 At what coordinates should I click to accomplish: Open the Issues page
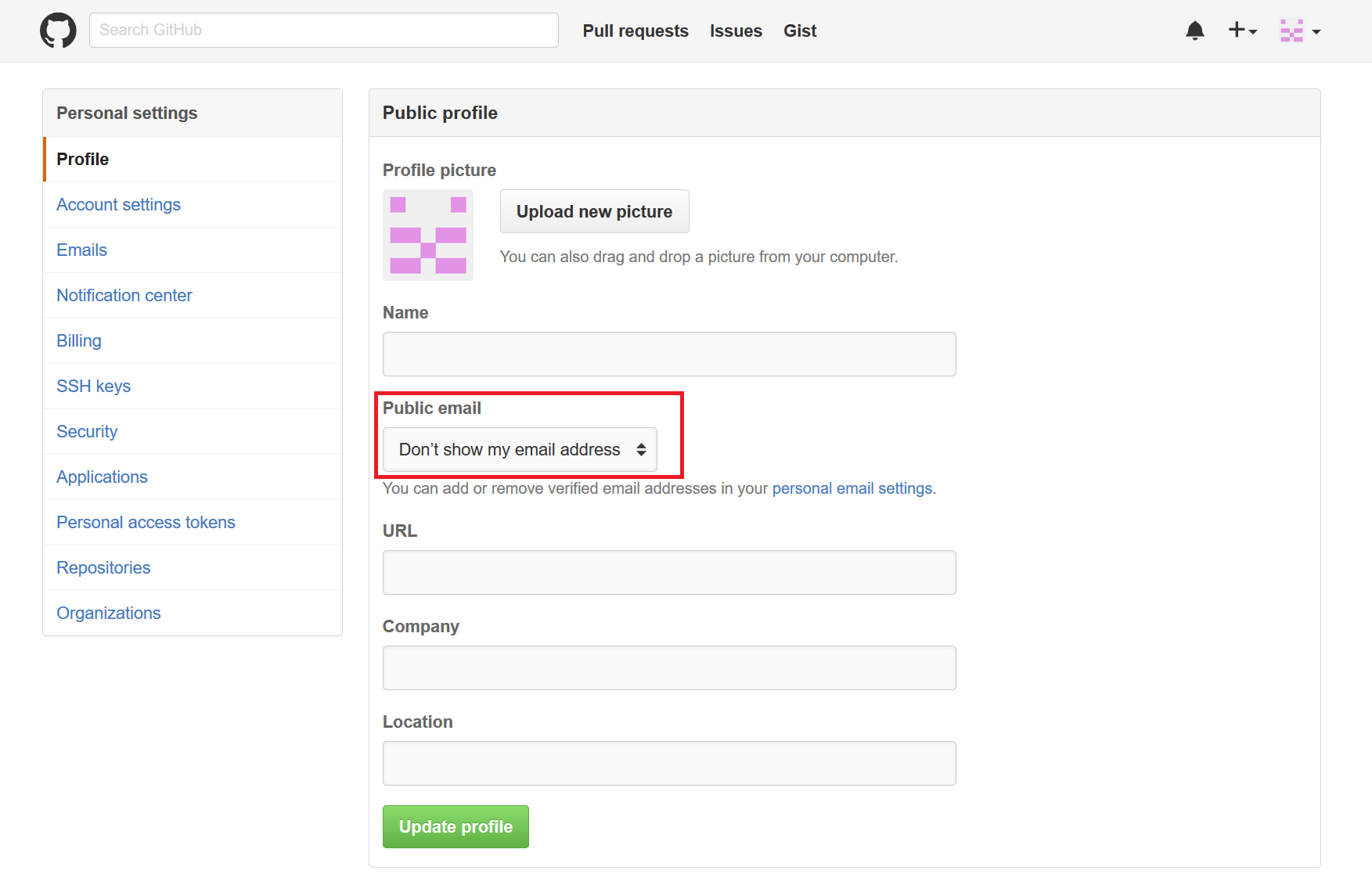pyautogui.click(x=736, y=31)
